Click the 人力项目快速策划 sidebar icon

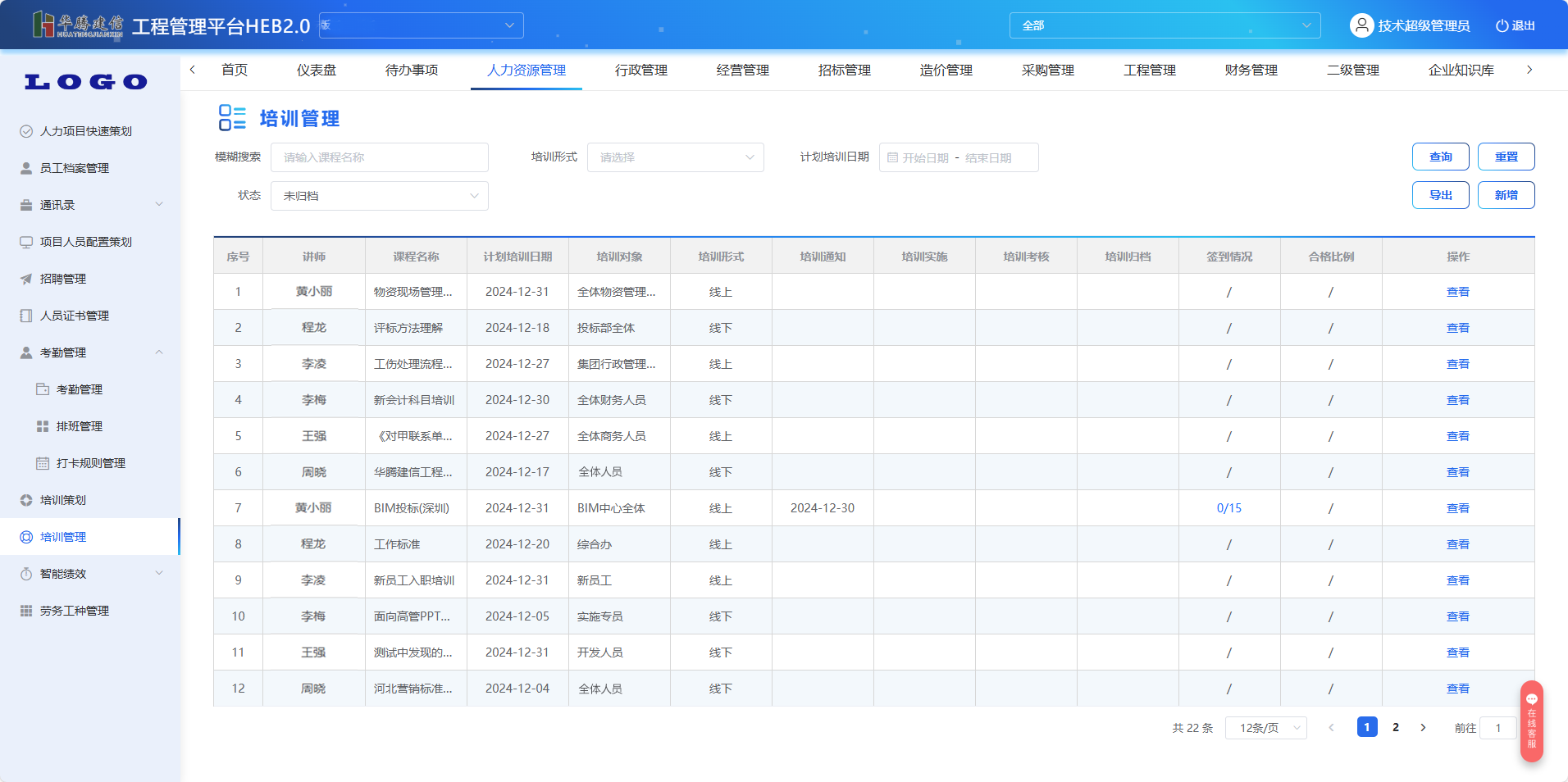(x=26, y=131)
